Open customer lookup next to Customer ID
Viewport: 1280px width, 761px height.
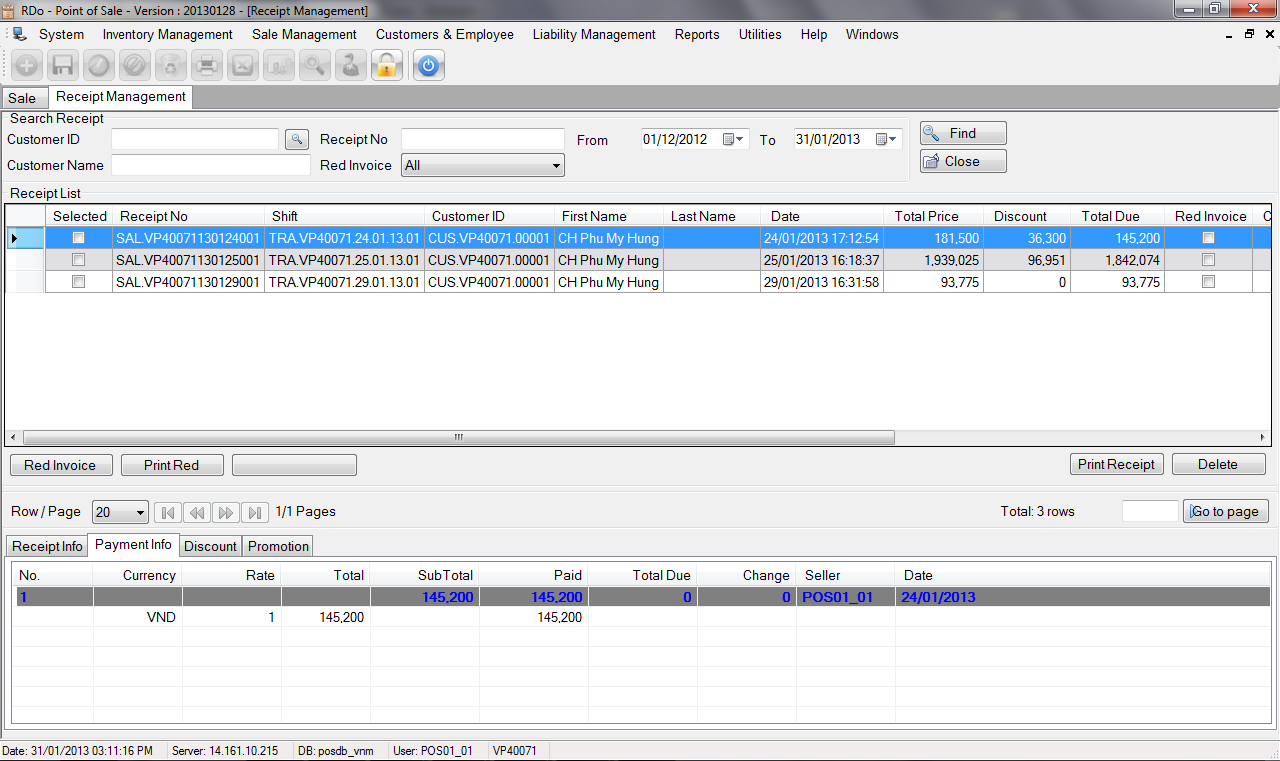pyautogui.click(x=297, y=140)
